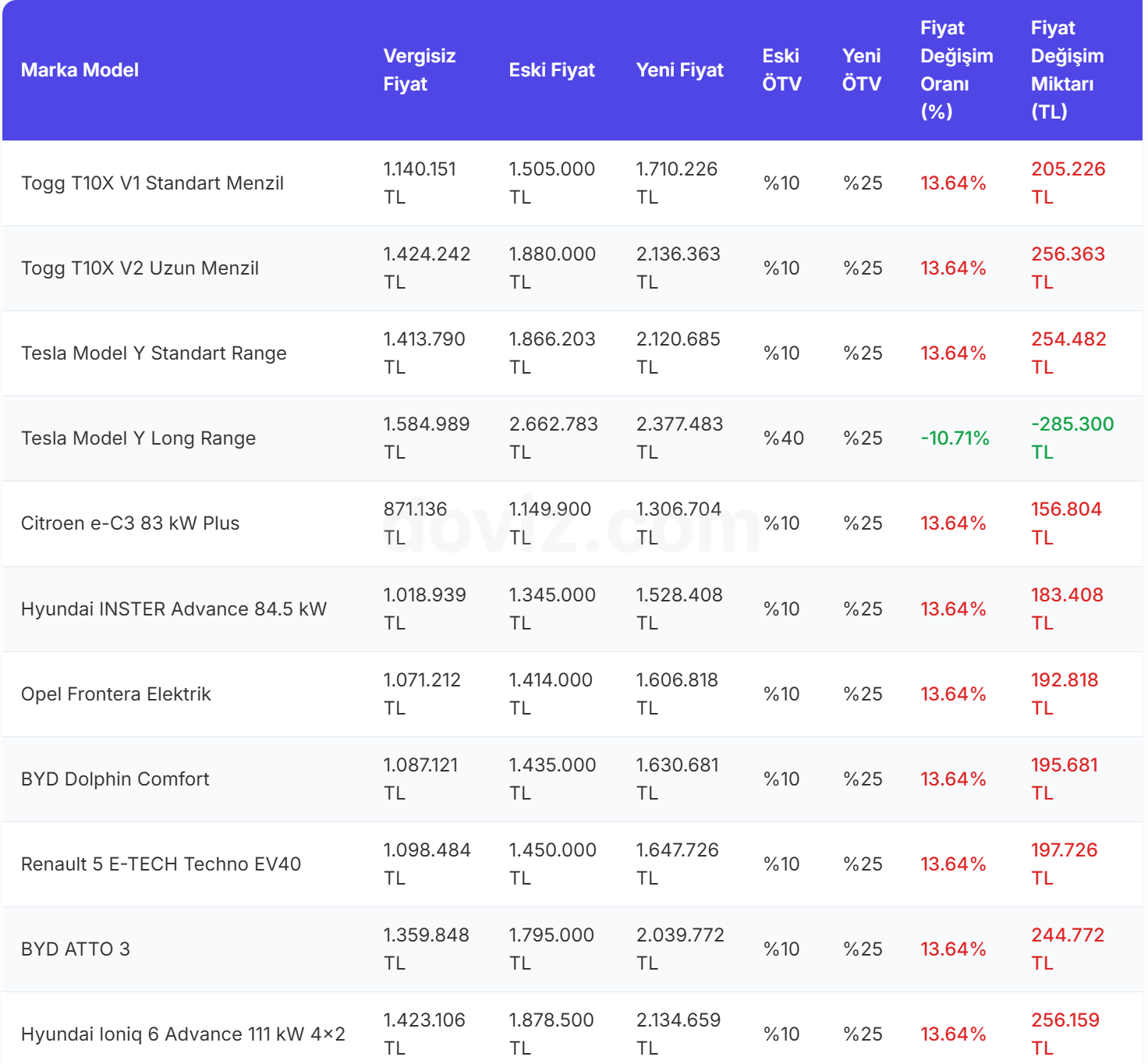Select the Eski ÖTV column header
The width and height of the screenshot is (1148, 1064).
tap(781, 70)
